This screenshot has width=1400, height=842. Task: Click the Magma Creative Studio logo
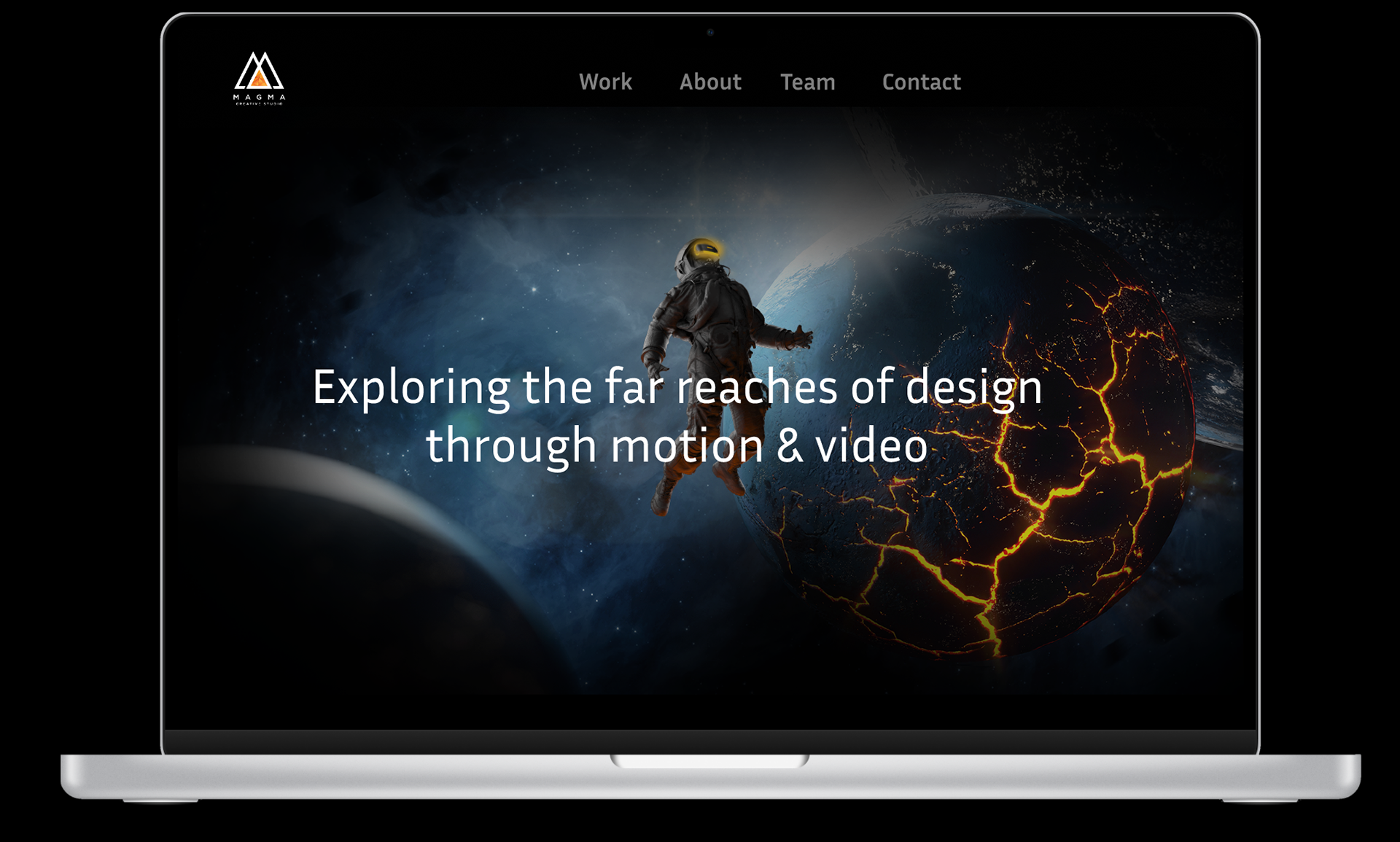(259, 79)
